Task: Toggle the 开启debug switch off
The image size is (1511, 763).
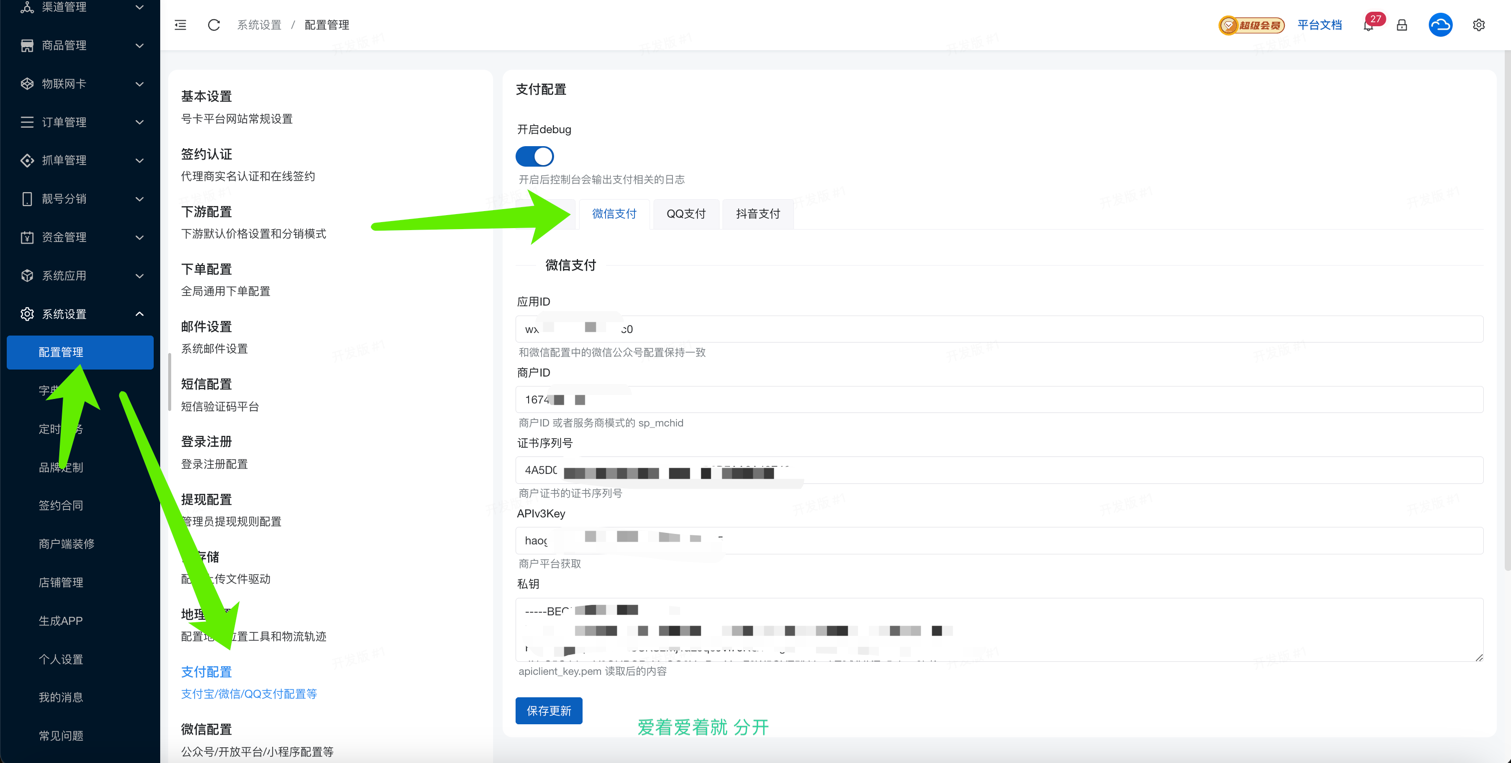Action: point(535,156)
